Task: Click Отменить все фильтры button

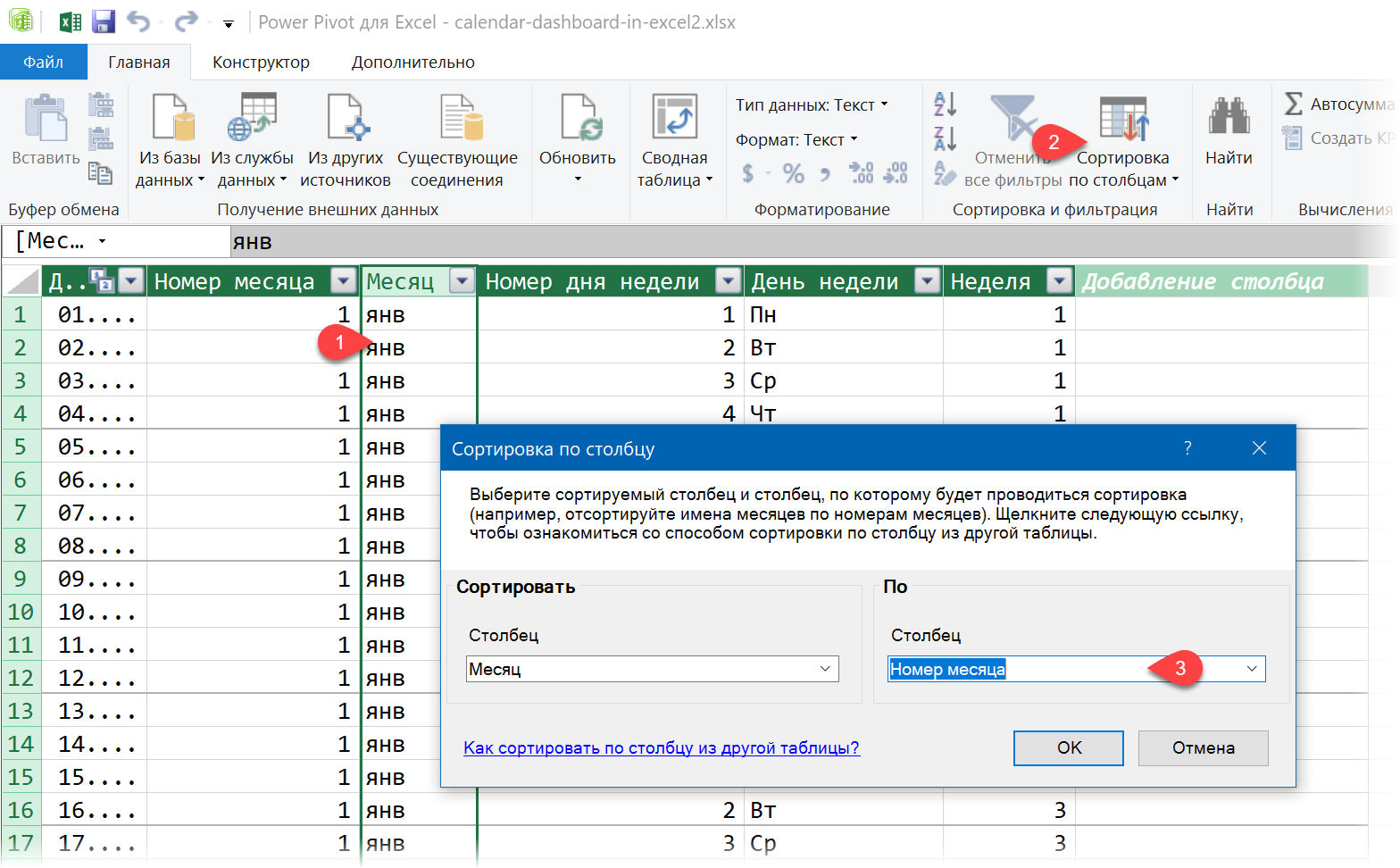Action: coord(1012,143)
